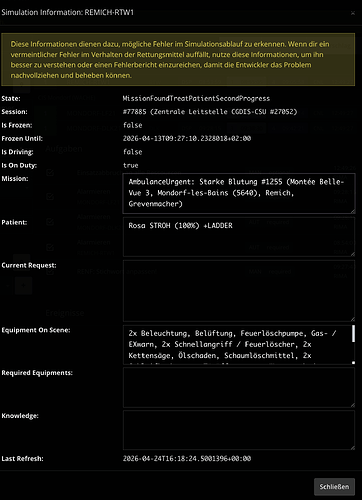362x500 pixels.
Task: Click into the Mission text area
Action: (x=239, y=193)
